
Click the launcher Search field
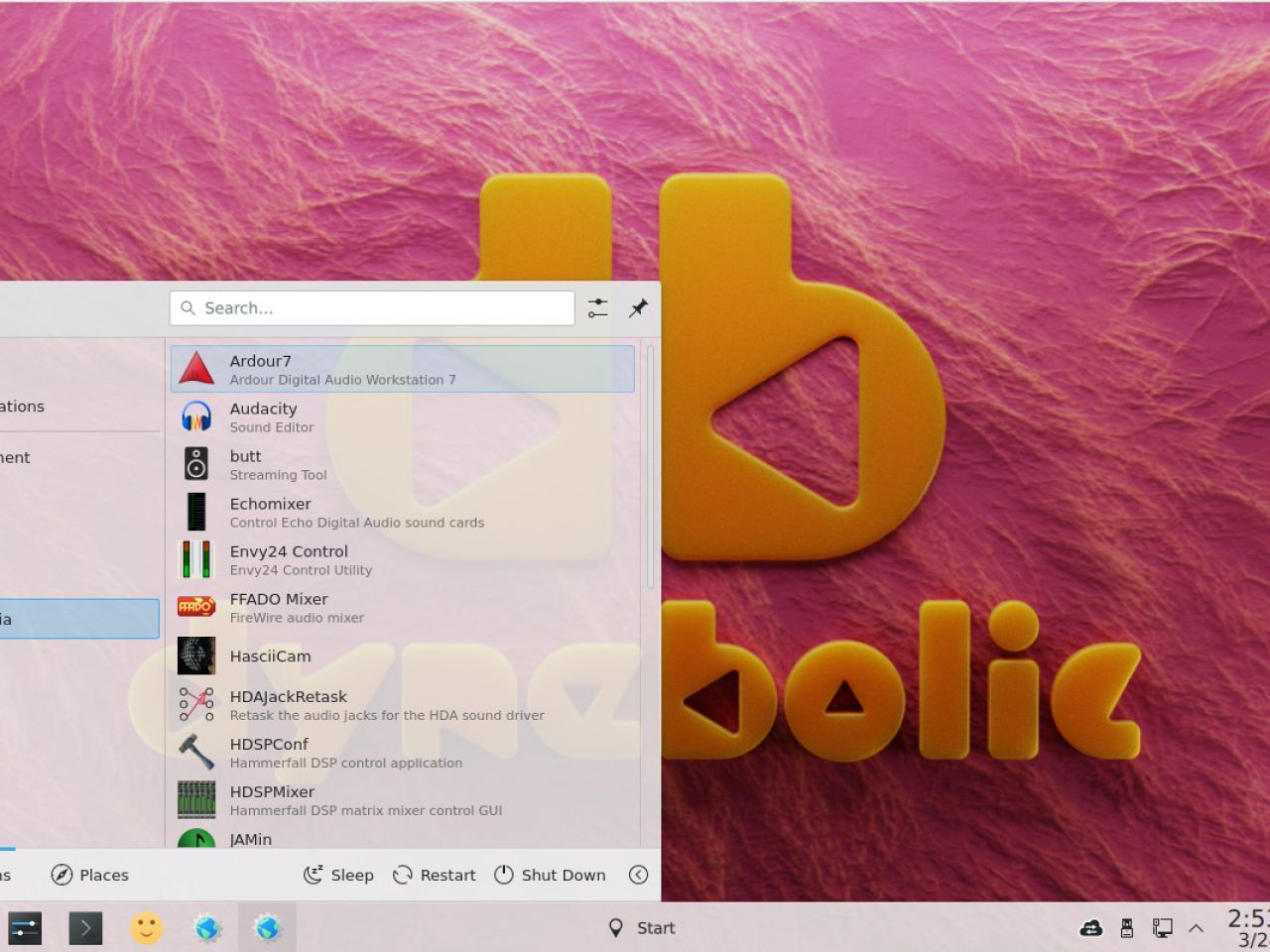pos(372,308)
